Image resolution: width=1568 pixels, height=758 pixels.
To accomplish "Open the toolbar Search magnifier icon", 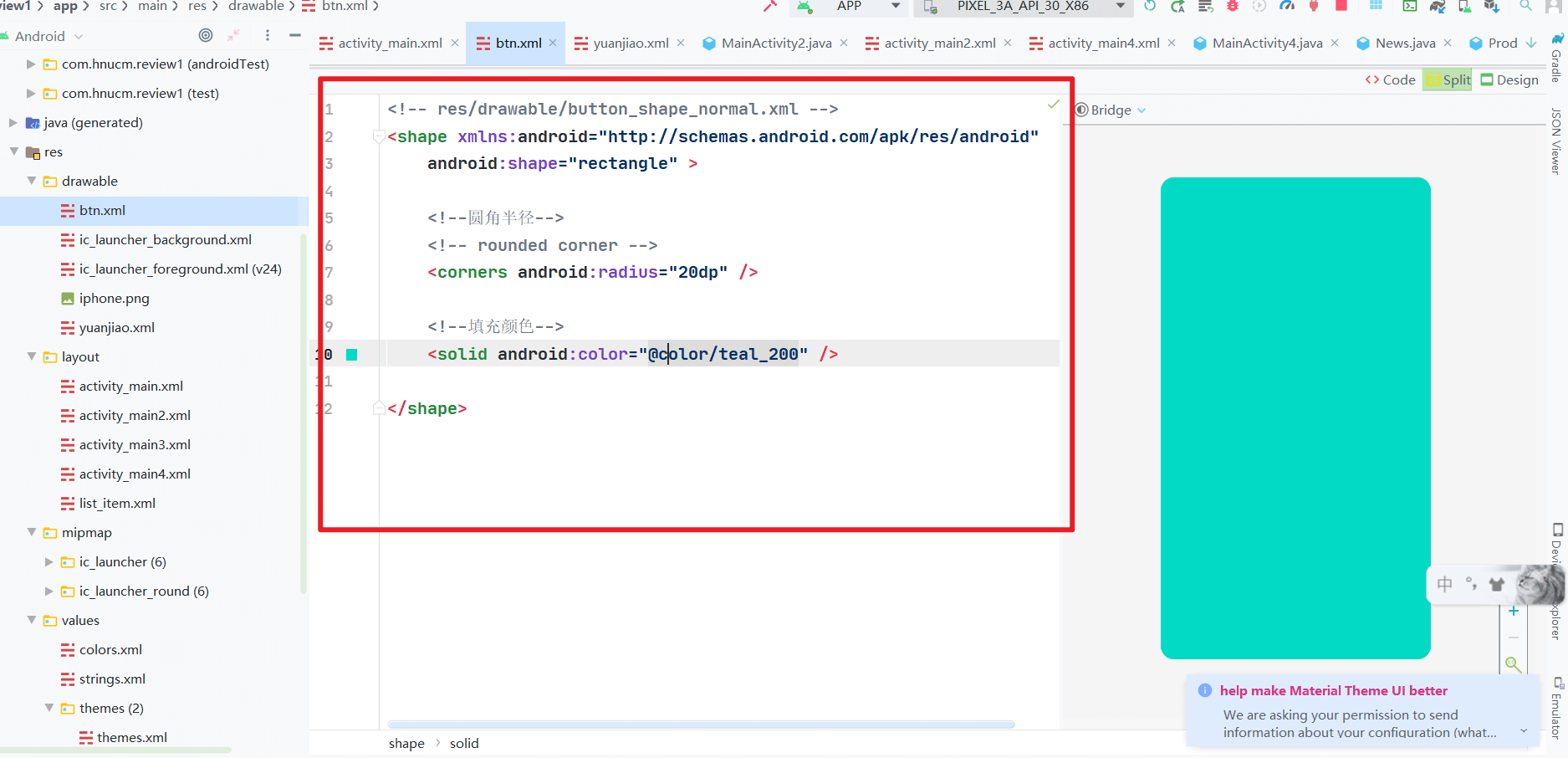I will tap(1525, 6).
